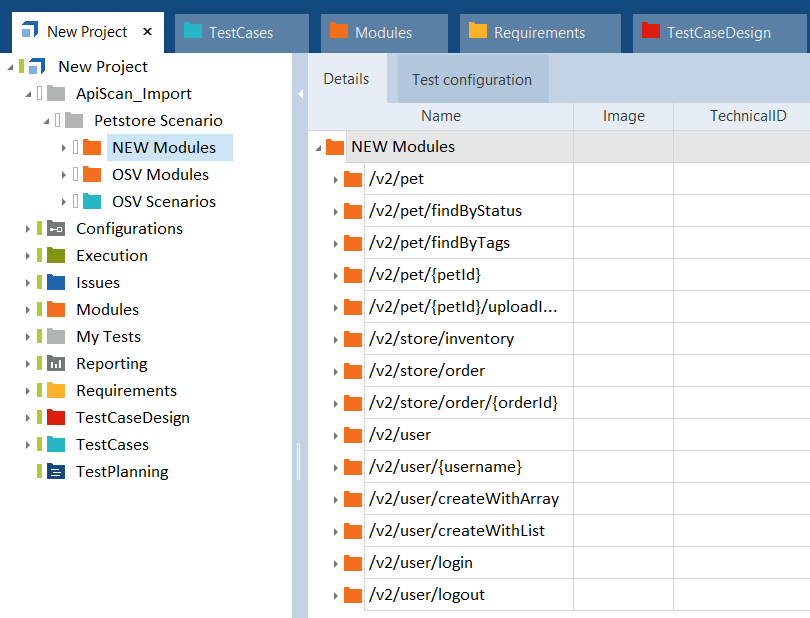Expand the /v2/user/login row
This screenshot has height=618, width=810.
[x=335, y=563]
